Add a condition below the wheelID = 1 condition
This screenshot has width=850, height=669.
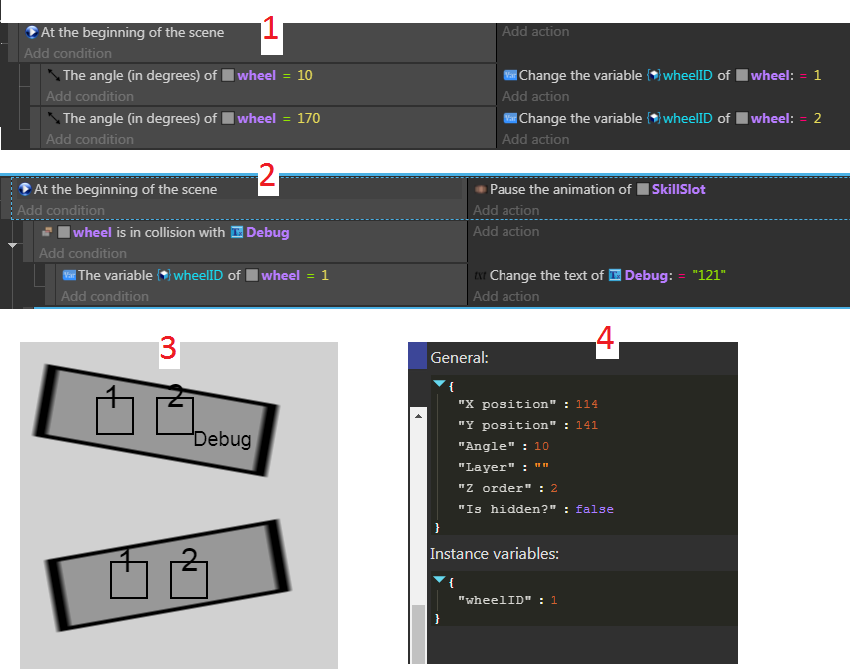click(105, 297)
